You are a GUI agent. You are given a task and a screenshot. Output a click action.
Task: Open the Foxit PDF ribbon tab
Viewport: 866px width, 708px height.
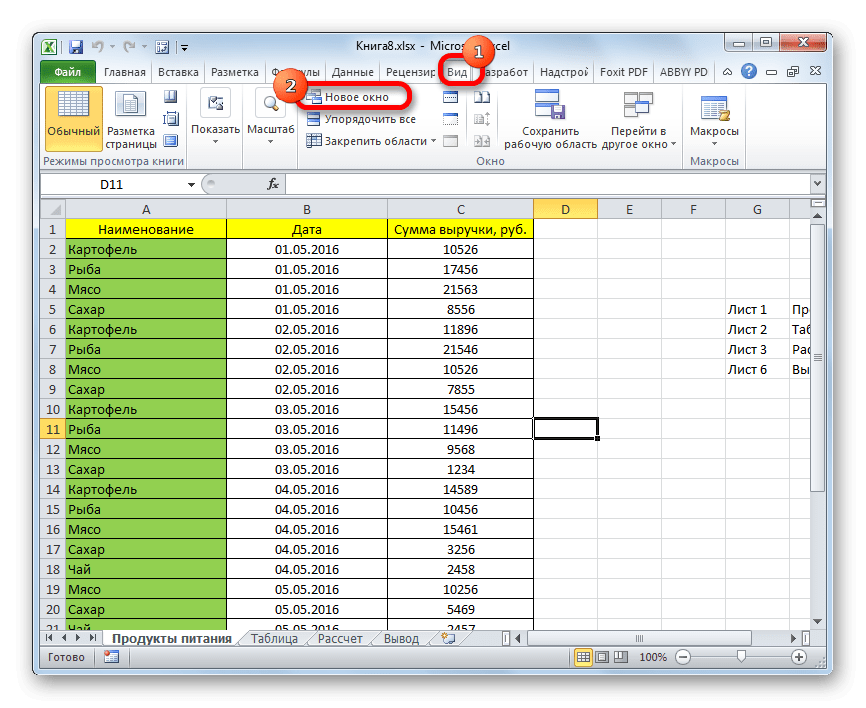point(624,72)
